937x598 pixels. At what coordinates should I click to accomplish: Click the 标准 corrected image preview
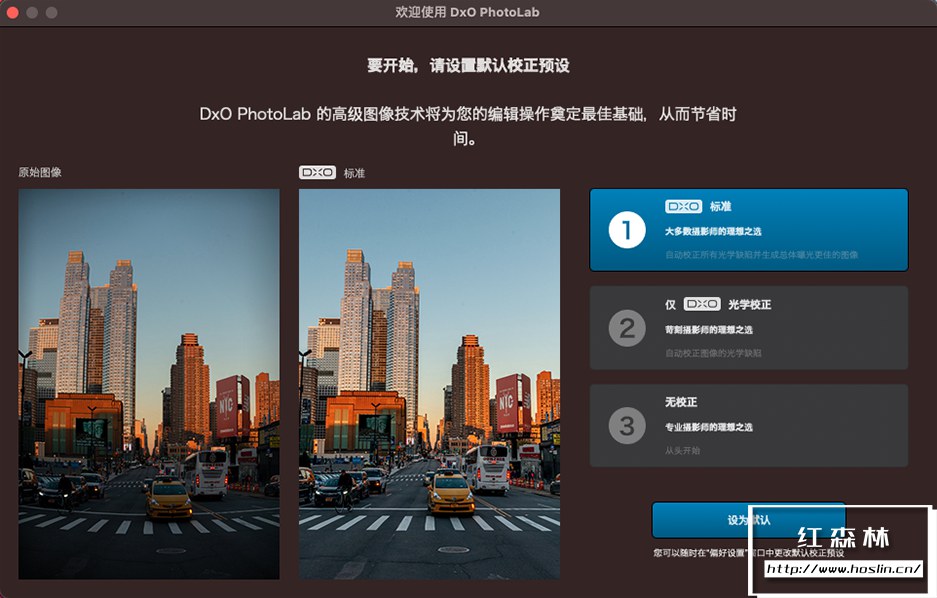point(429,384)
